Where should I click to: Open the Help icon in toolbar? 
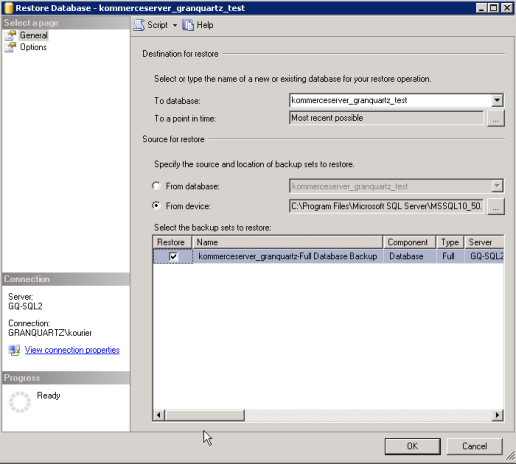[188, 25]
